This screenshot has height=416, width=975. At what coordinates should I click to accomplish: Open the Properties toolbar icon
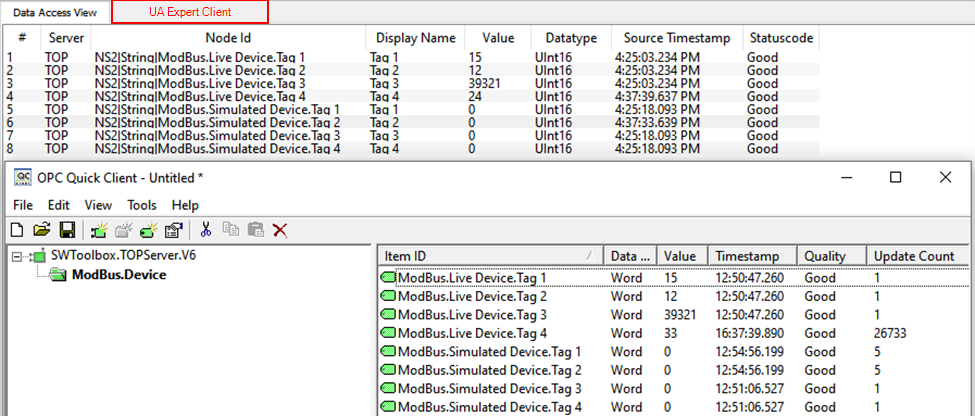tap(173, 230)
